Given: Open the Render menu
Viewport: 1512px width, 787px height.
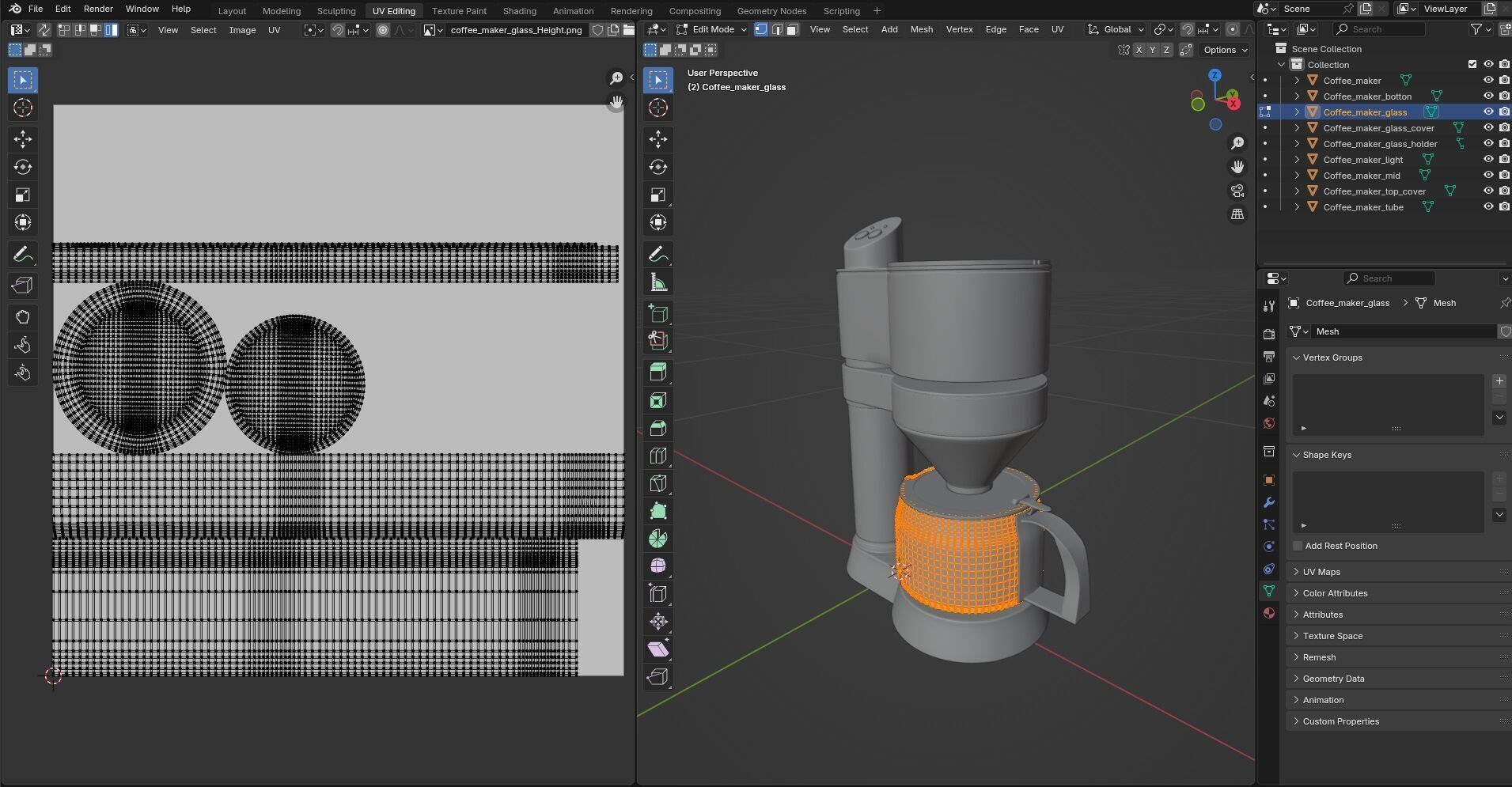Looking at the screenshot, I should (98, 9).
